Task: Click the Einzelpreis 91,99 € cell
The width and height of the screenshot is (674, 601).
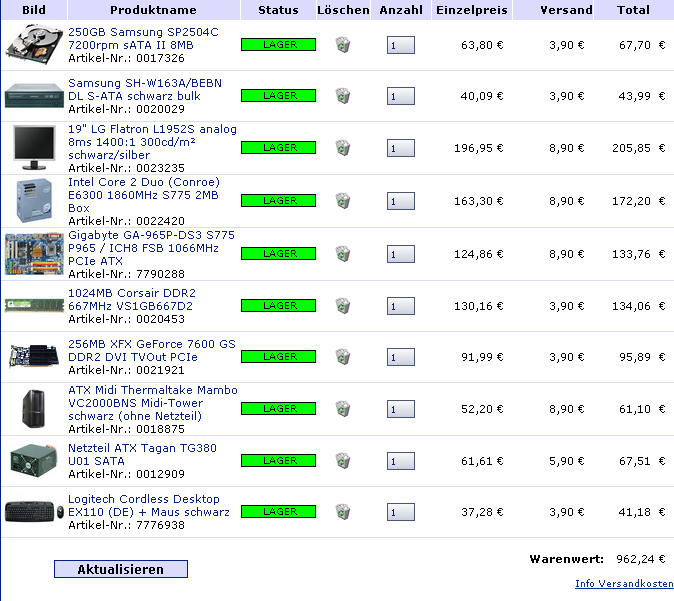Action: 482,357
